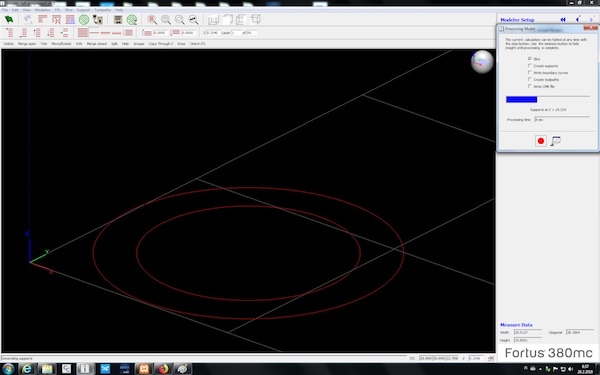Click the go-to-layer icon
The width and height of the screenshot is (600, 375).
tap(64, 33)
